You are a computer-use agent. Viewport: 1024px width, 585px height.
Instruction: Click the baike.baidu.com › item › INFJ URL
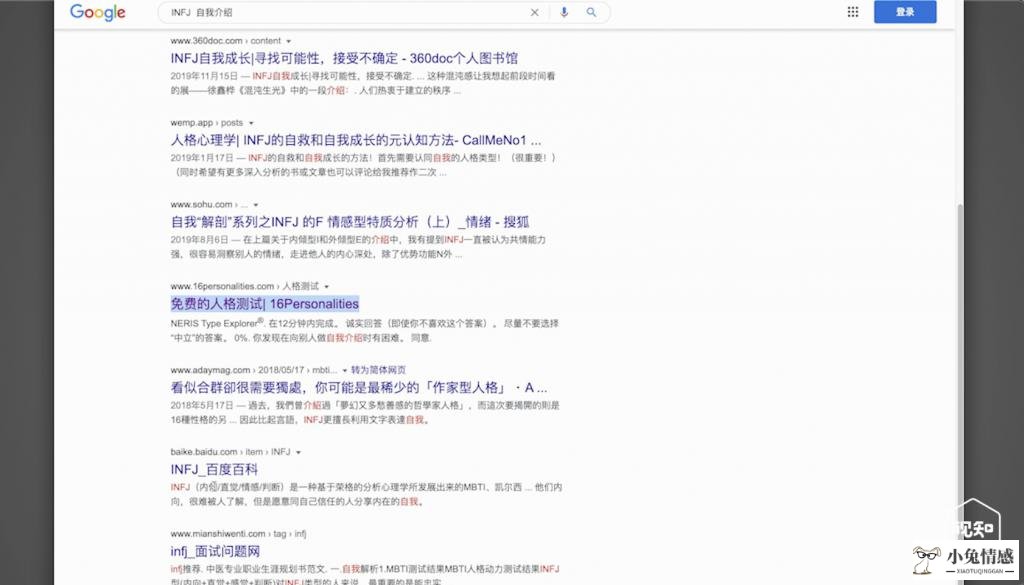(231, 452)
